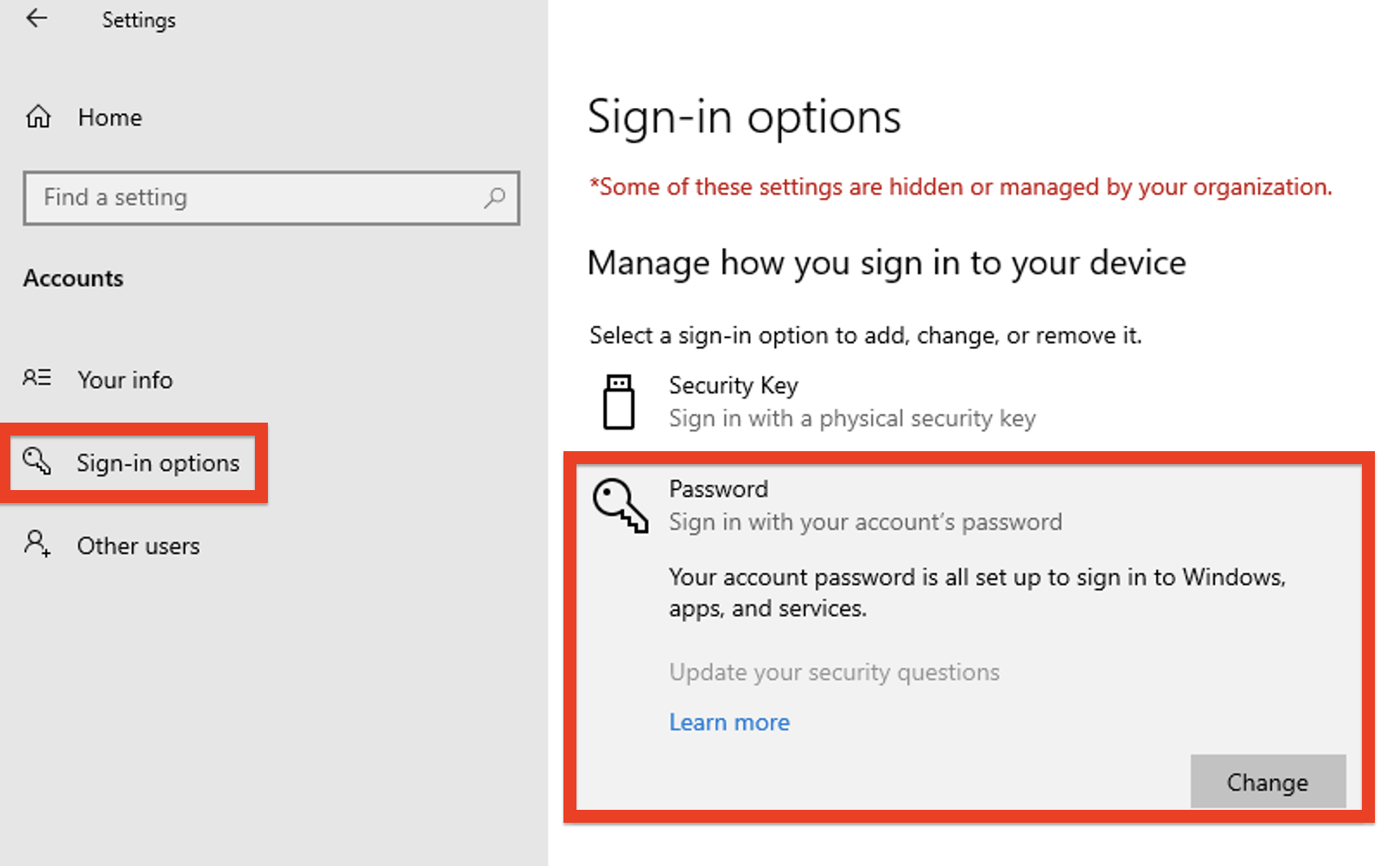The width and height of the screenshot is (1400, 866).
Task: Open the Your info page
Action: click(124, 380)
